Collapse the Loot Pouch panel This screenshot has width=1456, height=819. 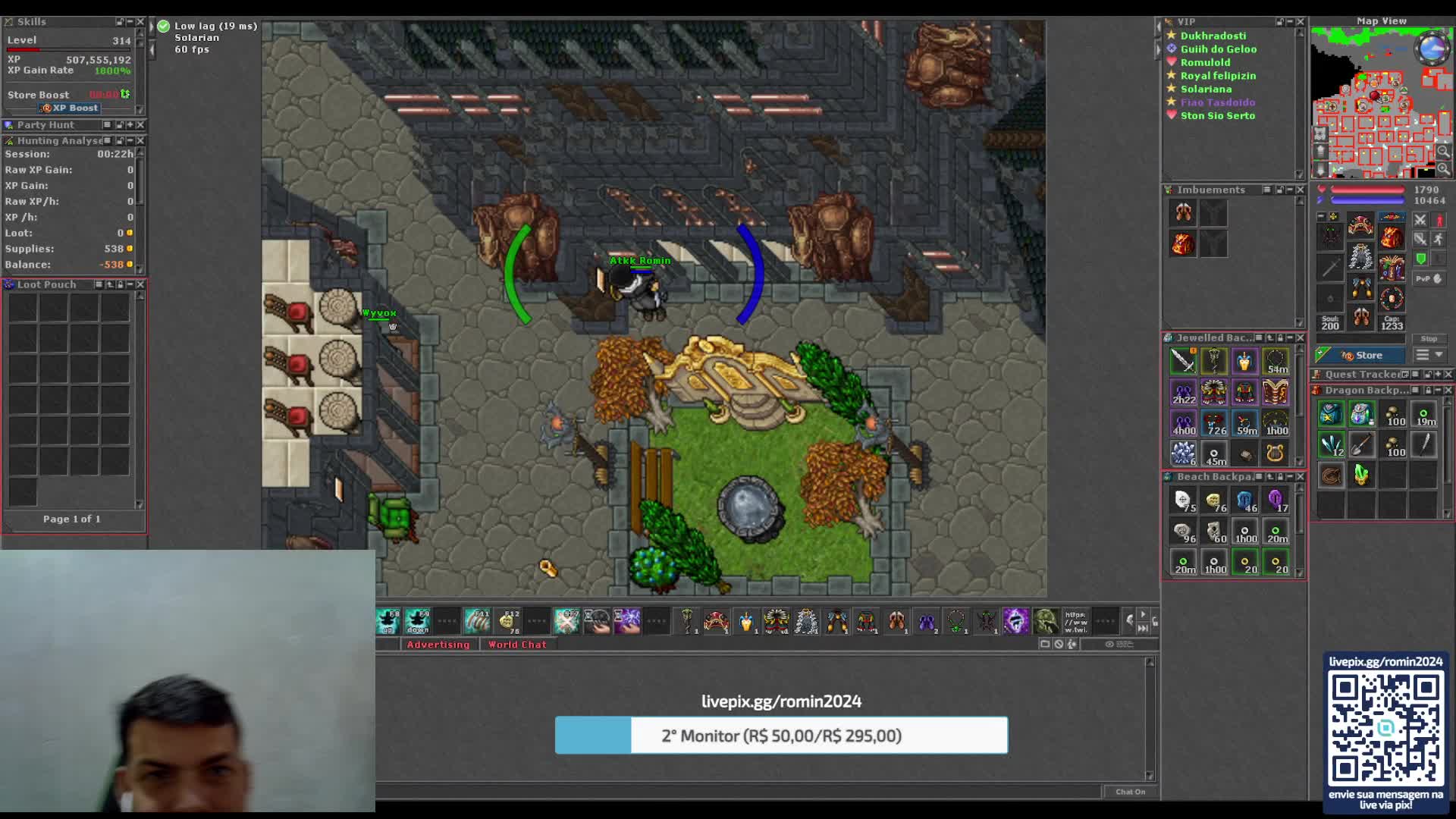click(130, 284)
